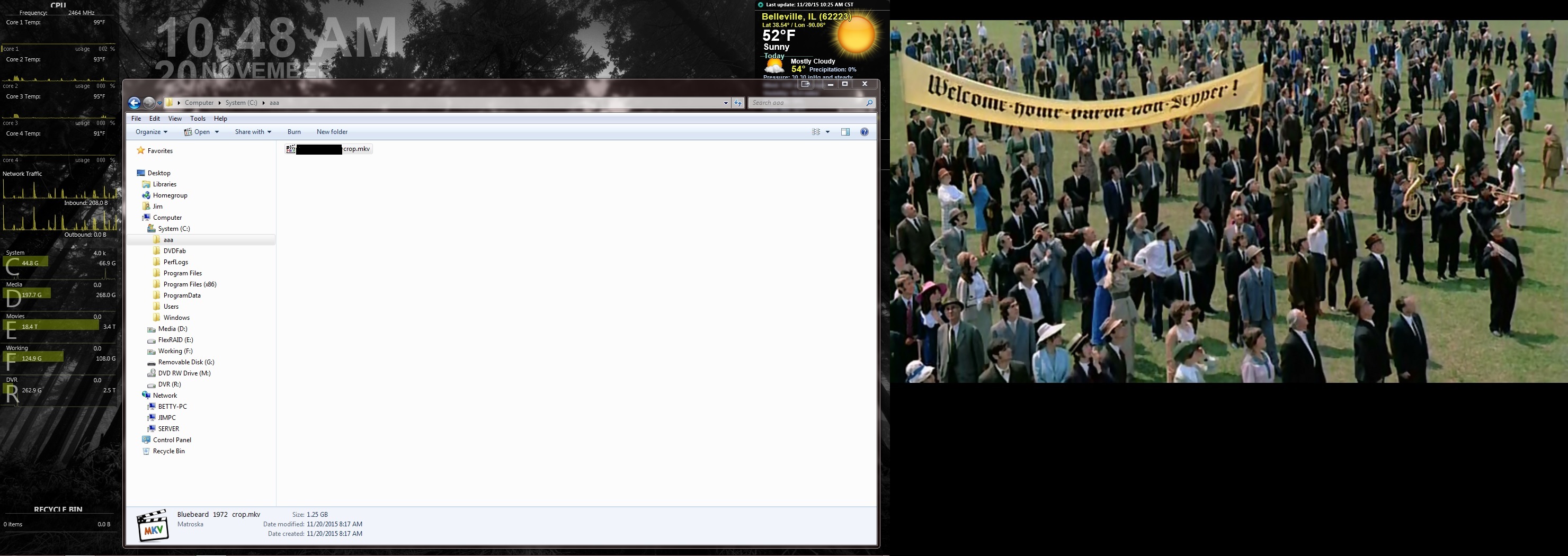This screenshot has width=1568, height=556.
Task: Click the desktop RECYCLE BIN widget label
Action: tap(58, 509)
